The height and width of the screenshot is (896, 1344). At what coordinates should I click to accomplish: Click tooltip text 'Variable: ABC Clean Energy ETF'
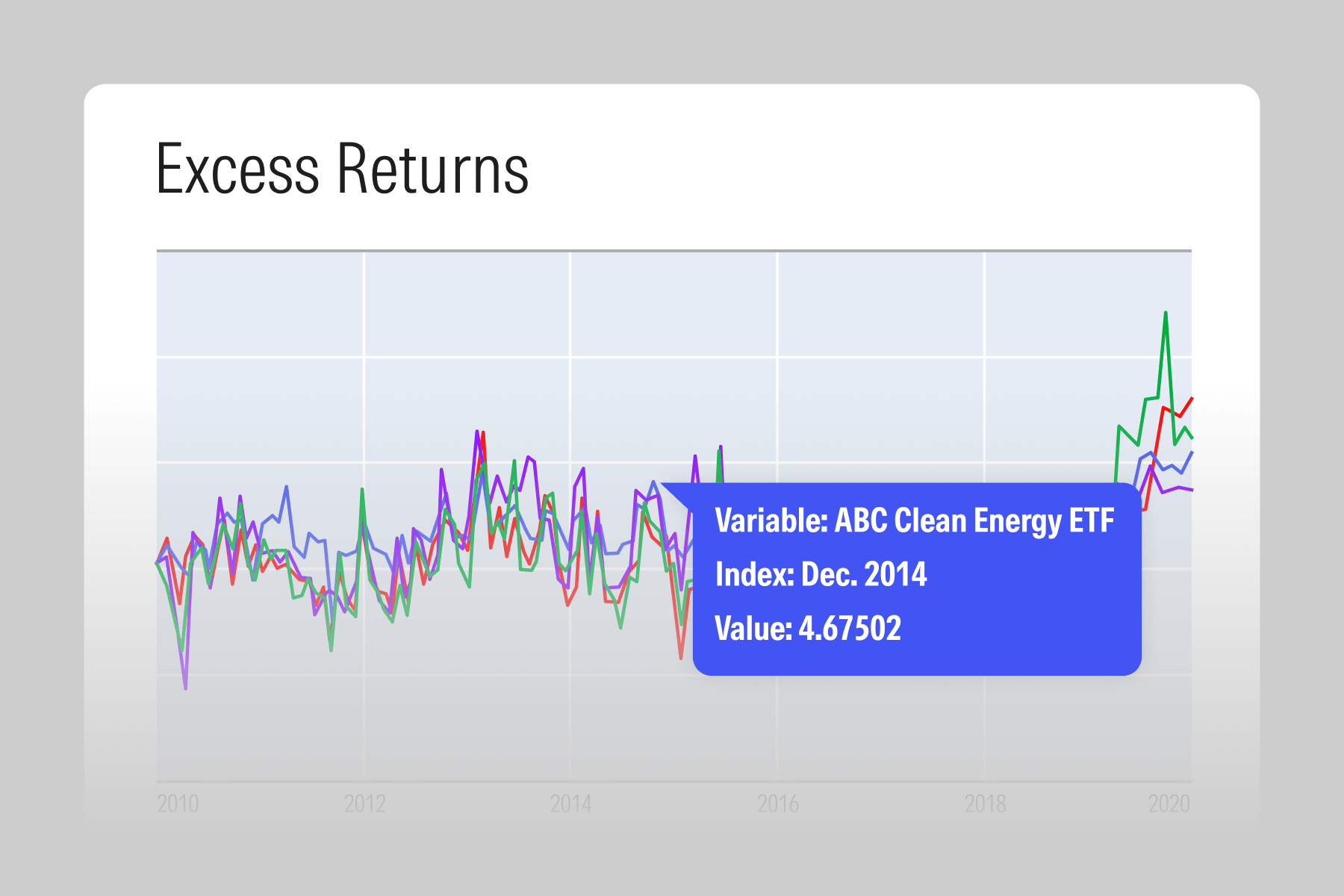(x=914, y=520)
